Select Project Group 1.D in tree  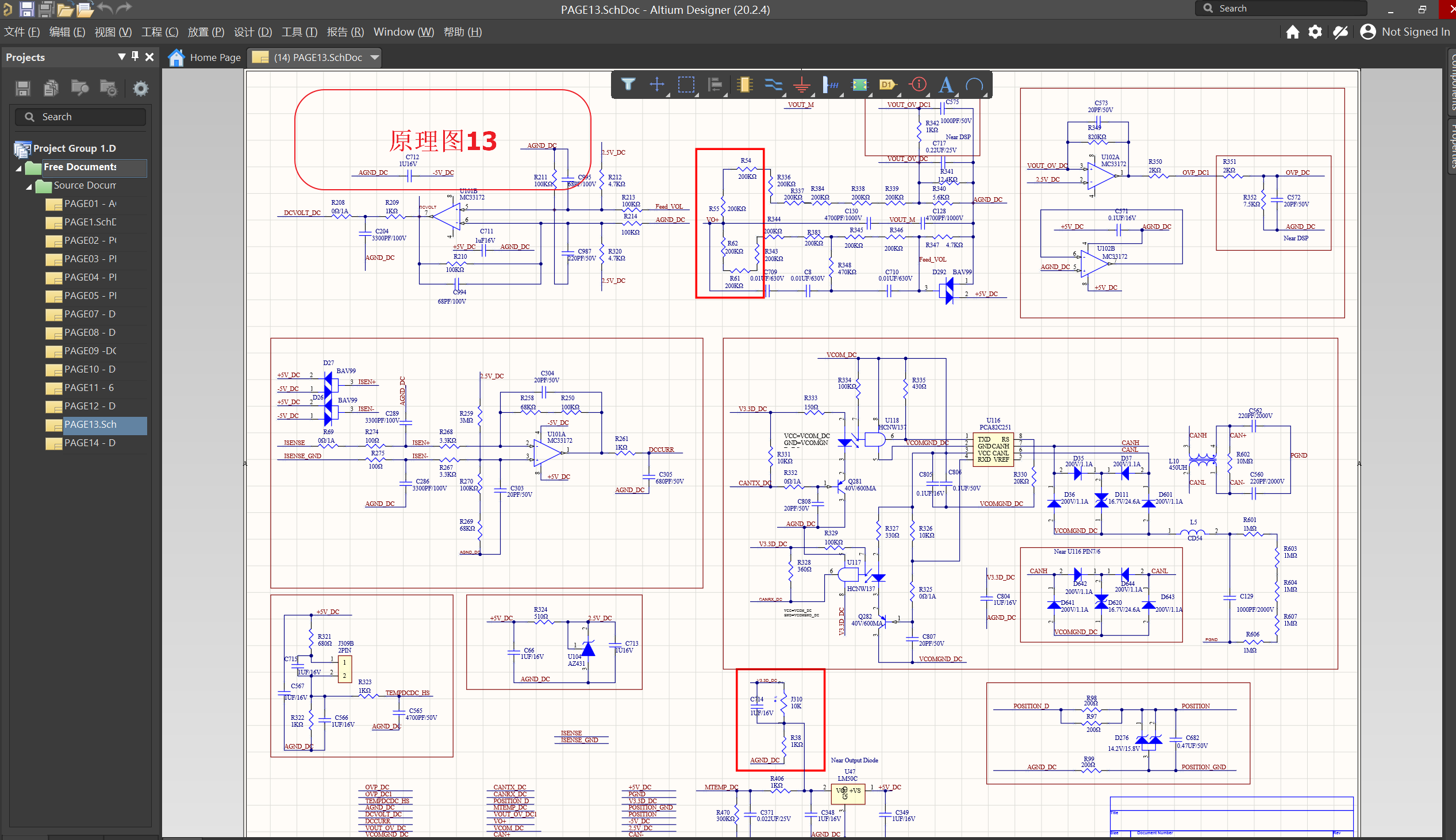click(x=74, y=148)
